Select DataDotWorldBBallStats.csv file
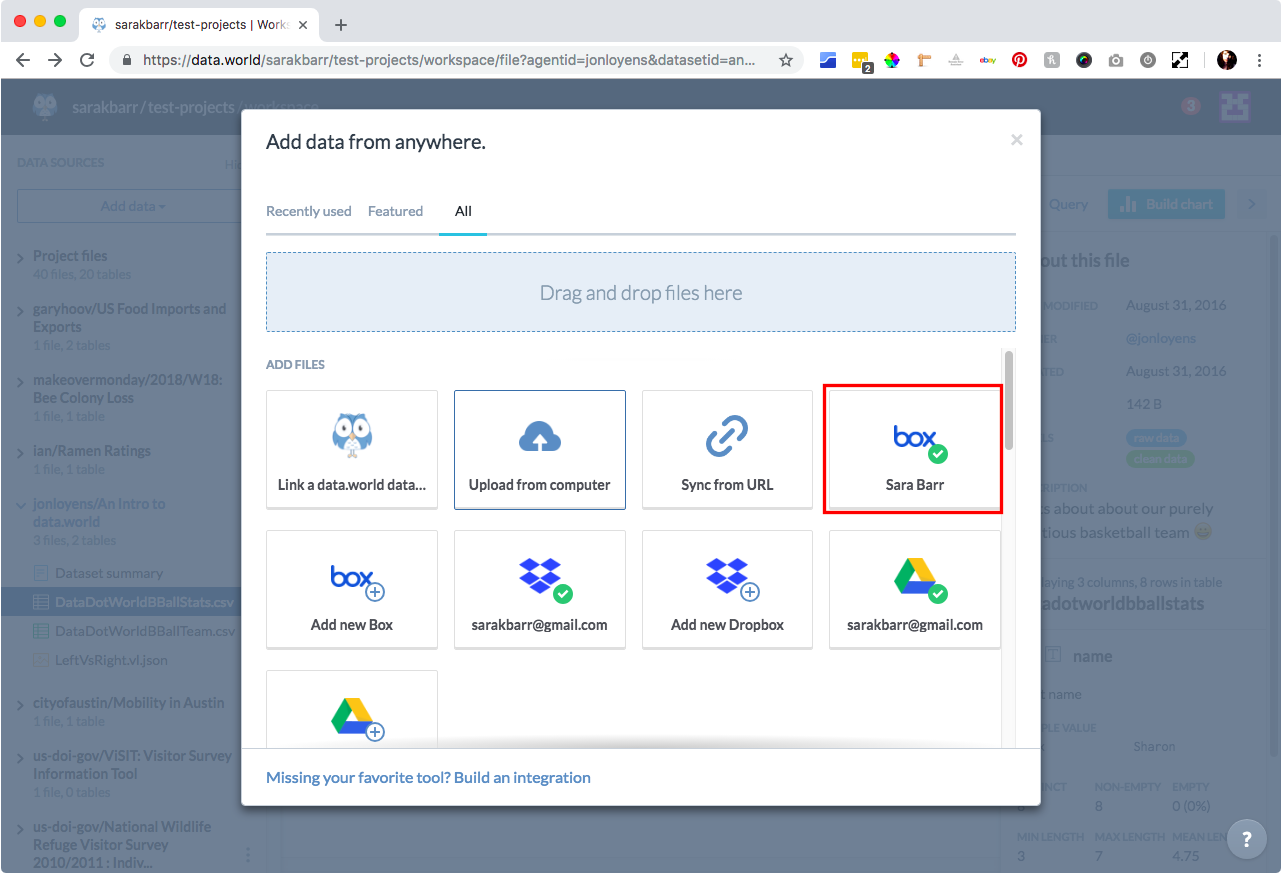The width and height of the screenshot is (1281, 874). pos(144,602)
